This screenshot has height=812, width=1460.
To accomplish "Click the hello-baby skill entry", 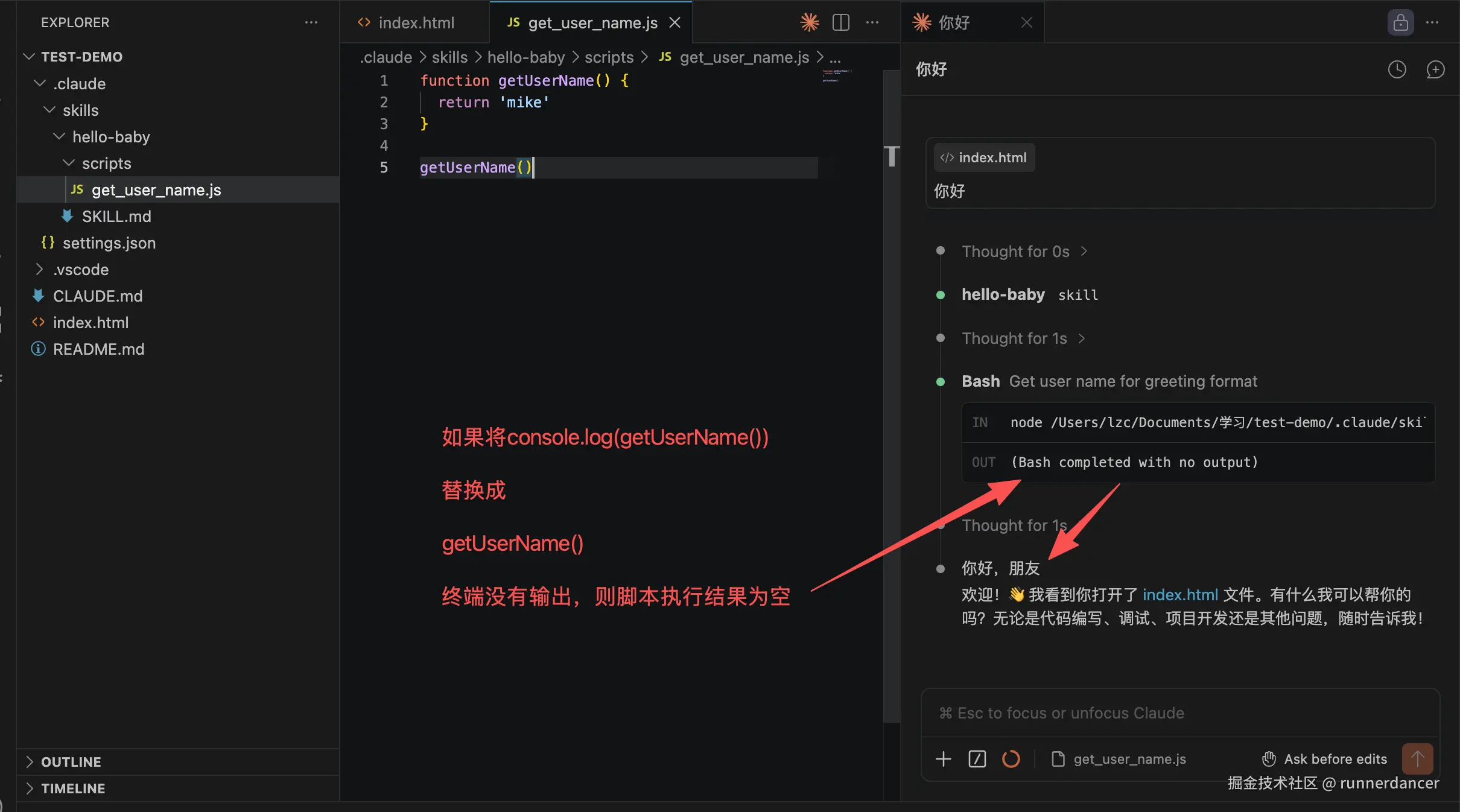I will tap(1030, 294).
